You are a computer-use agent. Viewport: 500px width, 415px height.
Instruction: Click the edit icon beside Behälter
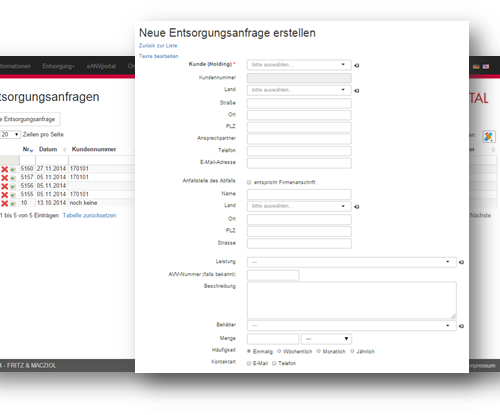(461, 326)
